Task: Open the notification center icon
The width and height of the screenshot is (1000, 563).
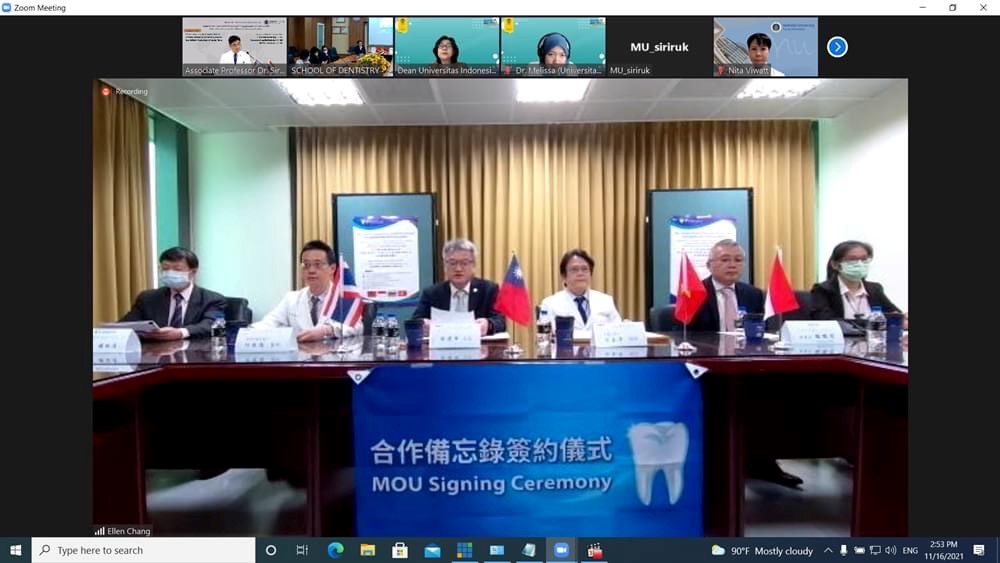Action: point(978,550)
